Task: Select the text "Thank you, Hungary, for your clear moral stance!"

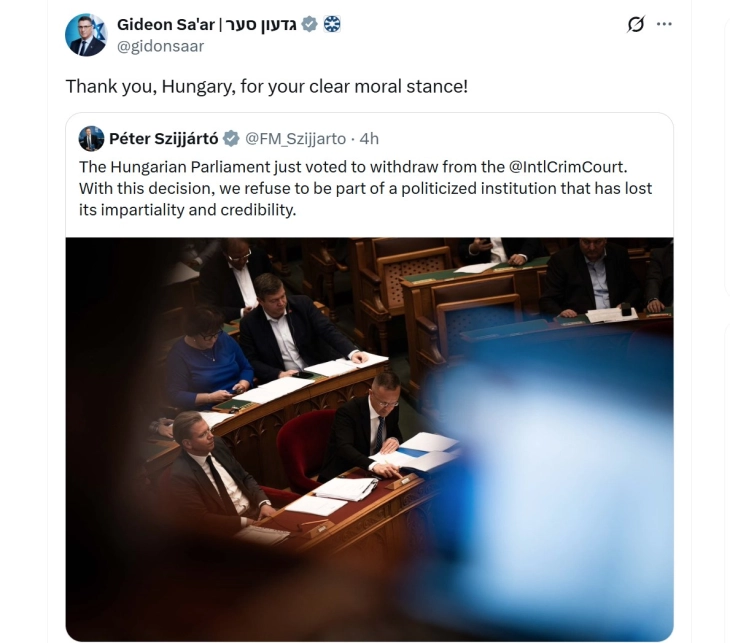Action: pos(266,87)
